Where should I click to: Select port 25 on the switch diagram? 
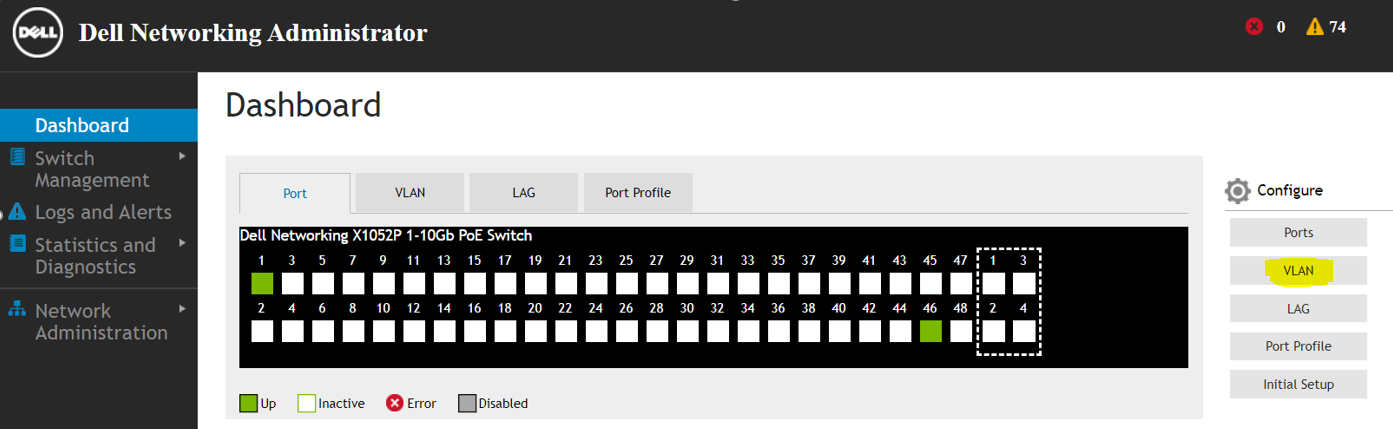pos(626,283)
